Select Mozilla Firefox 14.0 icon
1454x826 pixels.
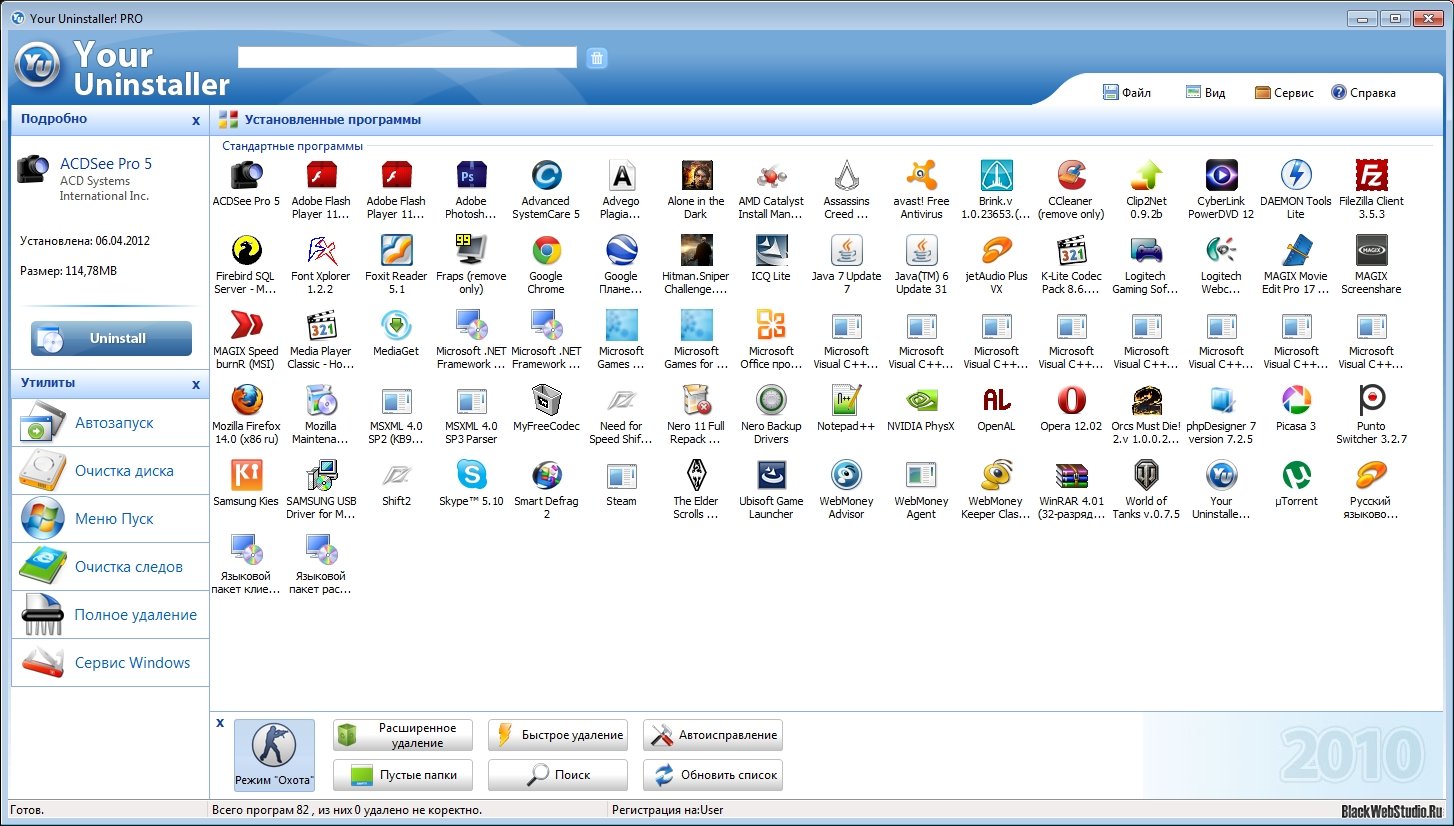pos(246,400)
